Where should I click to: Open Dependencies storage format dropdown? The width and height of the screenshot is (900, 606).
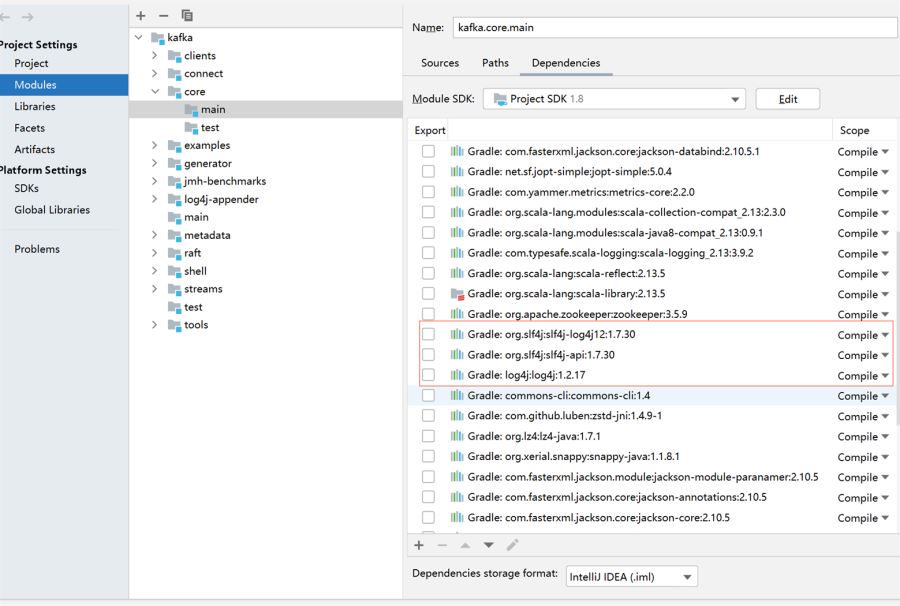[x=632, y=577]
